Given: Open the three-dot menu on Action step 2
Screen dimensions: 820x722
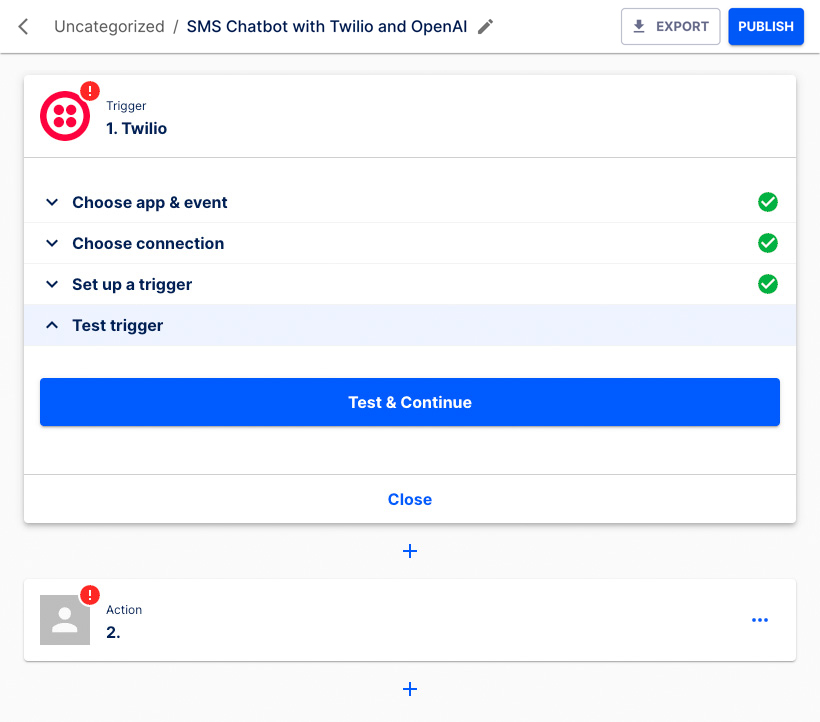Looking at the screenshot, I should click(x=760, y=620).
